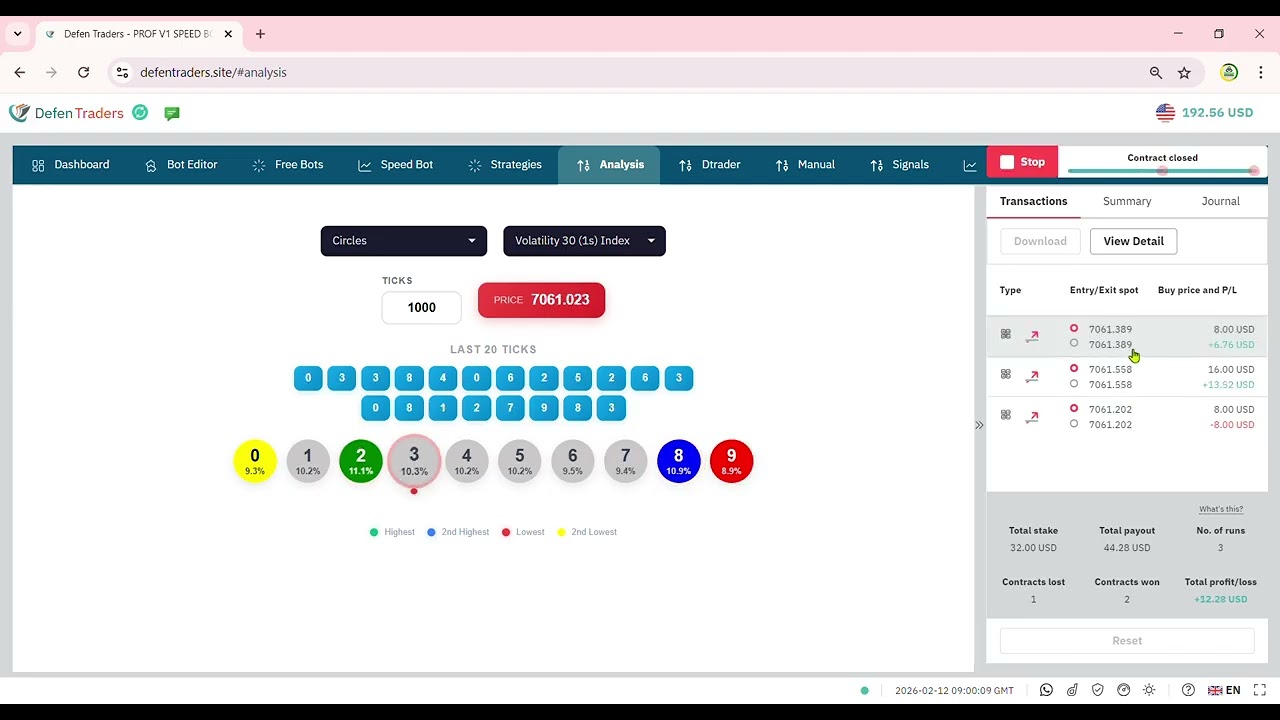
Task: Open the Strategies tab
Action: click(x=505, y=165)
